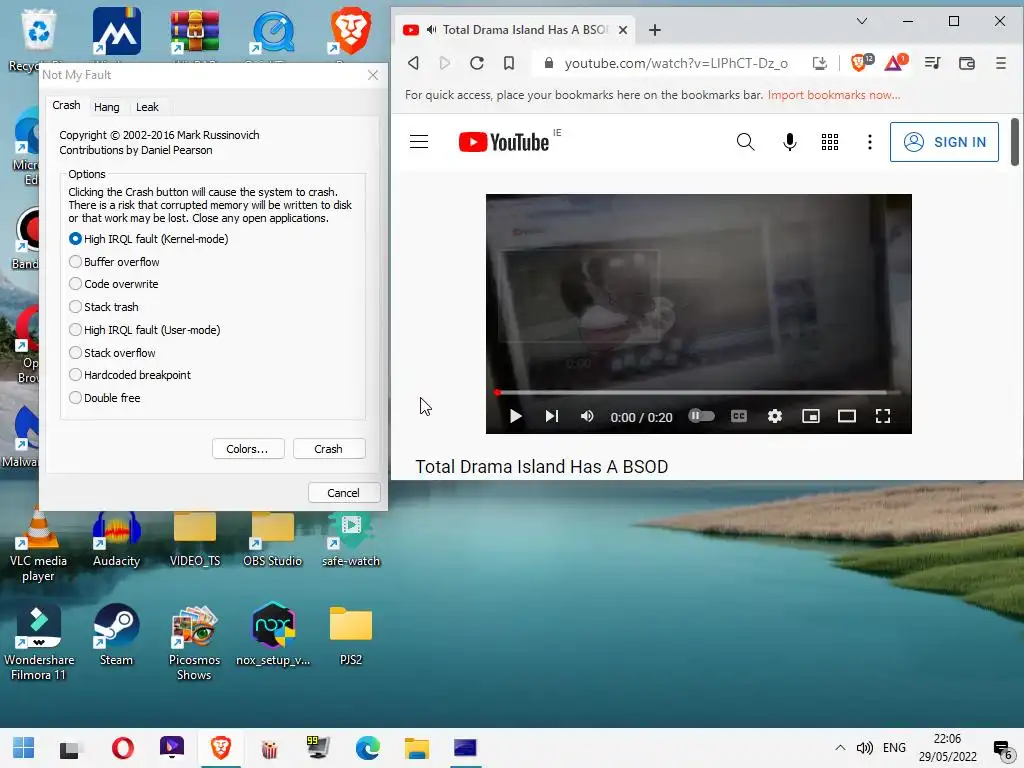1024x768 pixels.
Task: Enter fullscreen video mode
Action: (883, 417)
